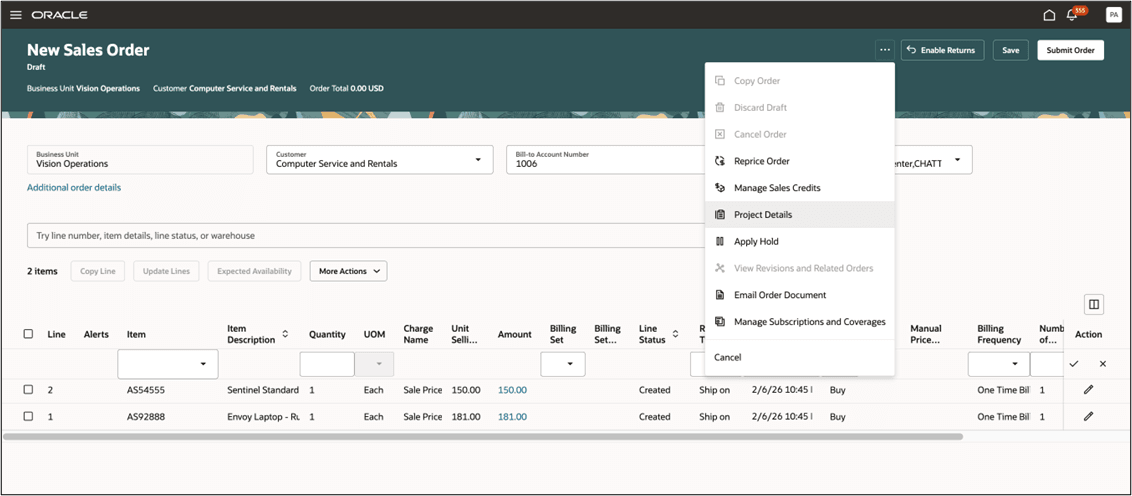Screen dimensions: 1132x496
Task: Select the checkbox for line 1
Action: click(x=28, y=417)
